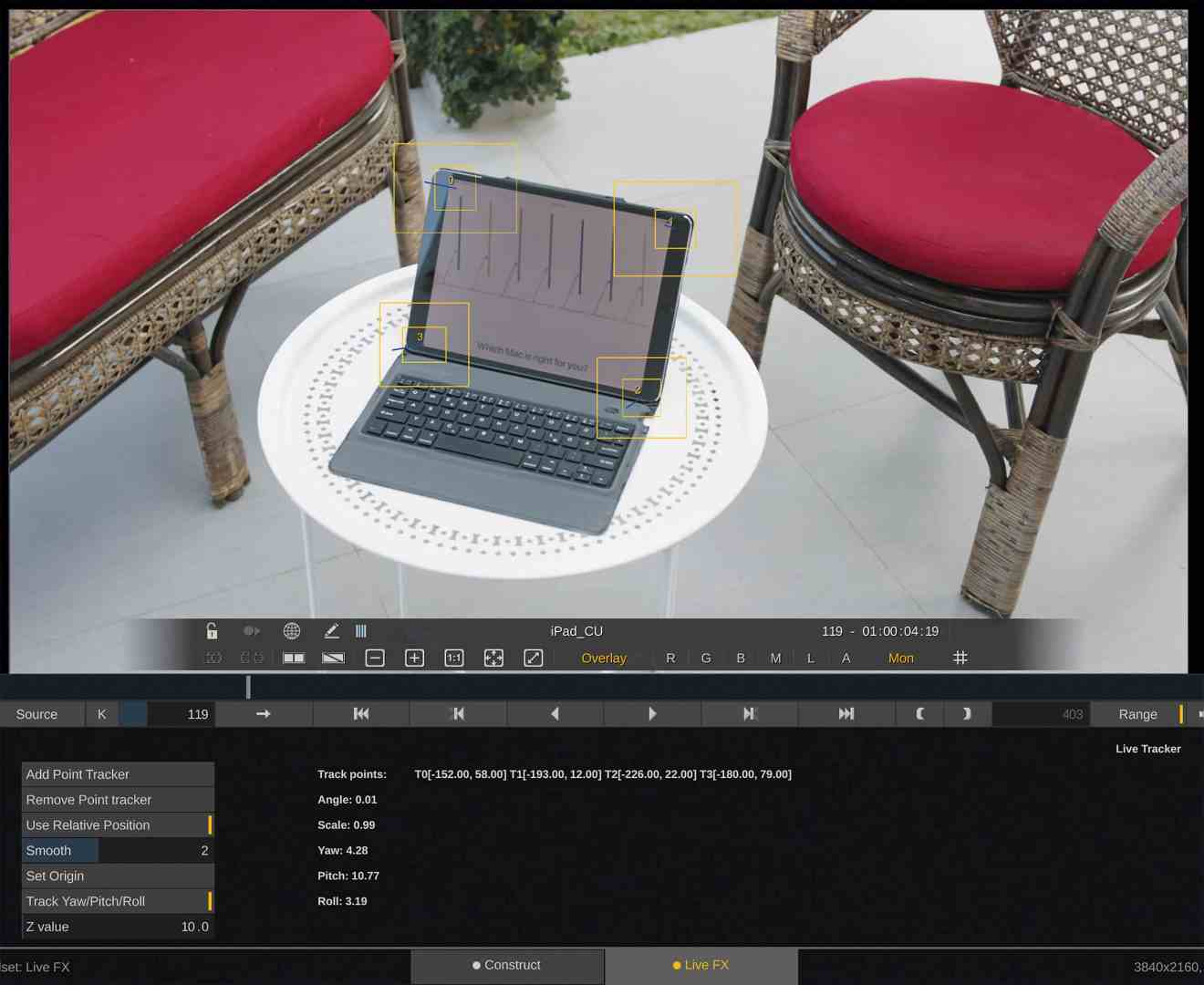1204x985 pixels.
Task: Open the Mon output selector
Action: pos(900,657)
